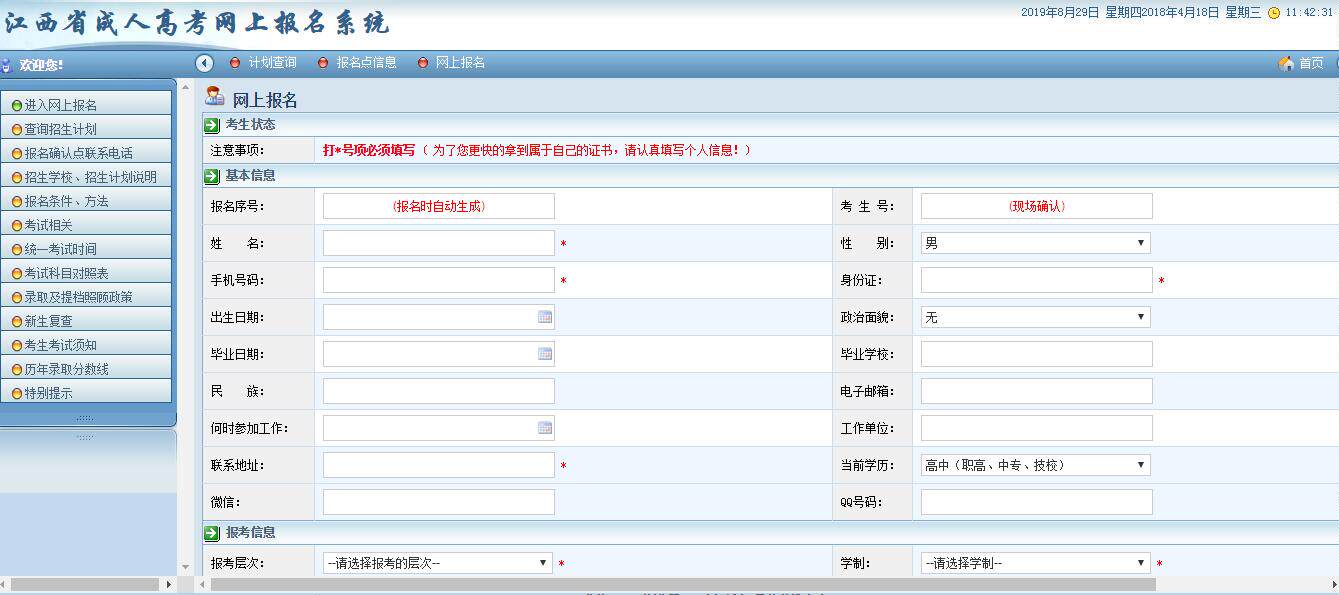
Task: Open calendar picker for 何时参加工作
Action: click(x=545, y=428)
